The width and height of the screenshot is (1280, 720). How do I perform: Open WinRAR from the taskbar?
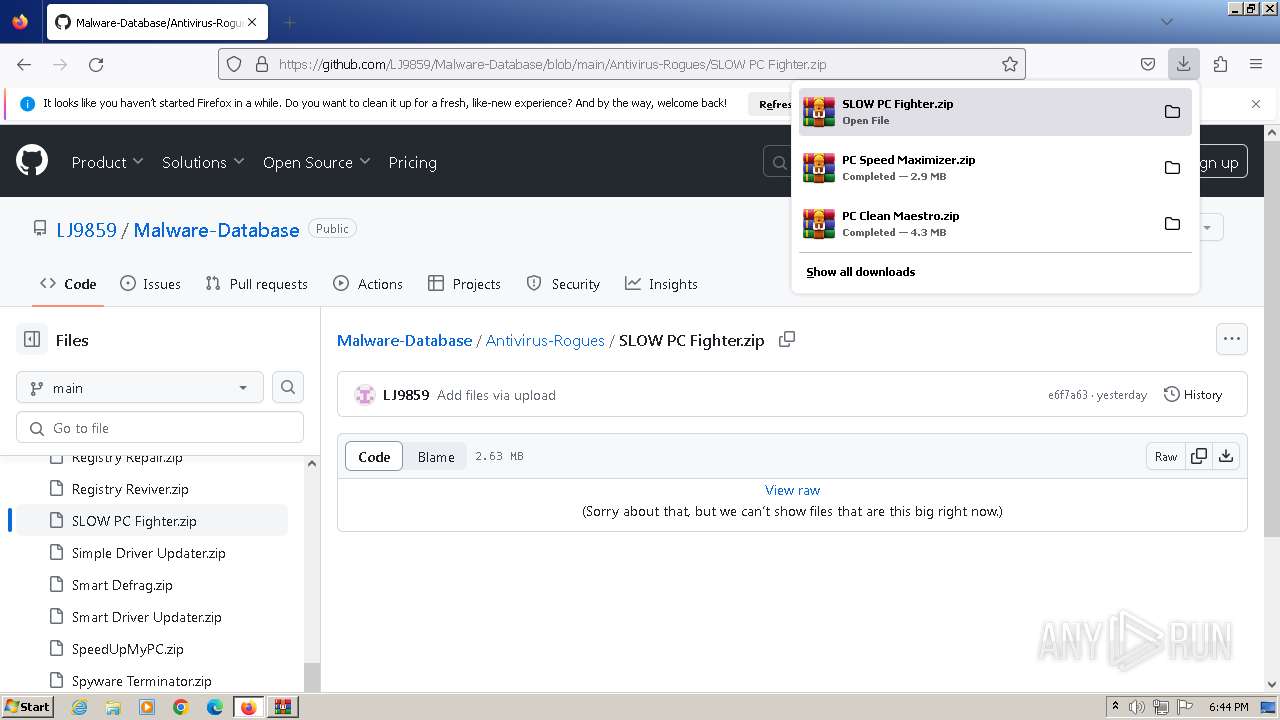click(282, 707)
